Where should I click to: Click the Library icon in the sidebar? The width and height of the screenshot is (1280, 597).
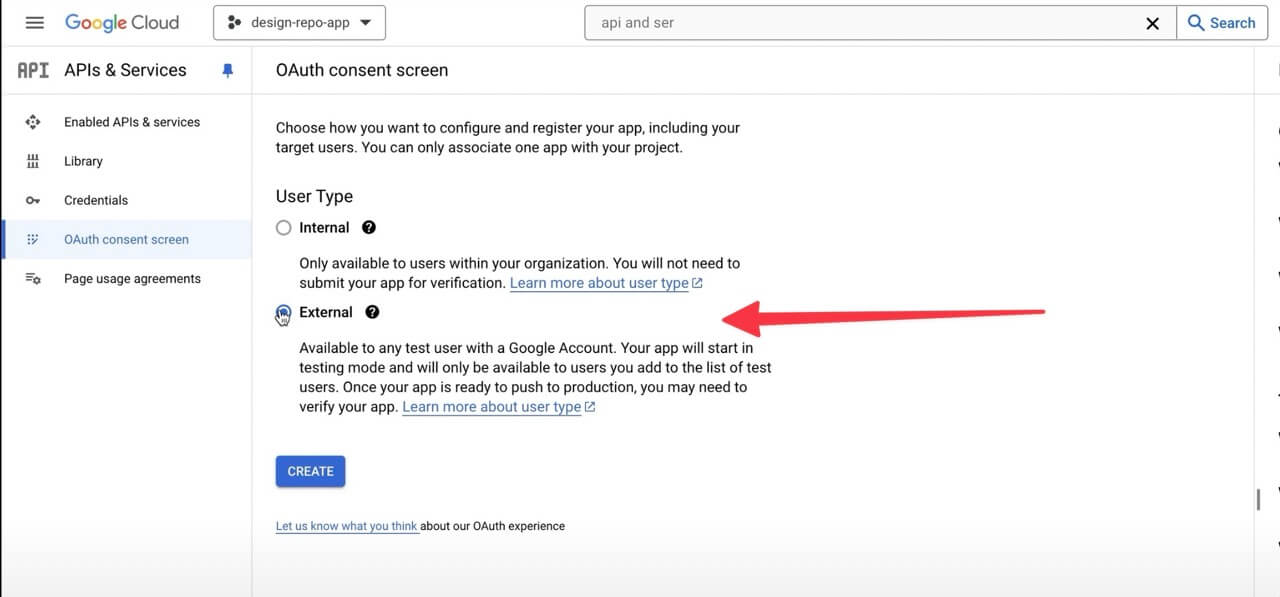[33, 161]
